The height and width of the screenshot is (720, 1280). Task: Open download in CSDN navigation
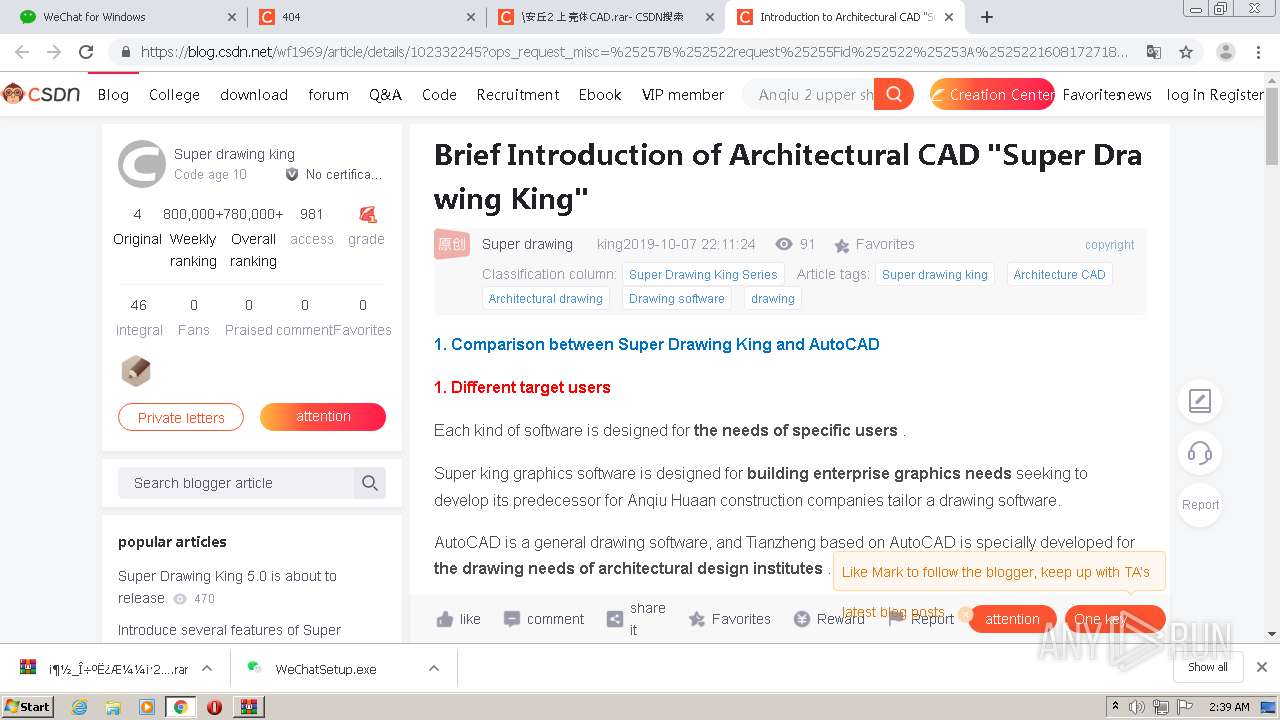(254, 94)
